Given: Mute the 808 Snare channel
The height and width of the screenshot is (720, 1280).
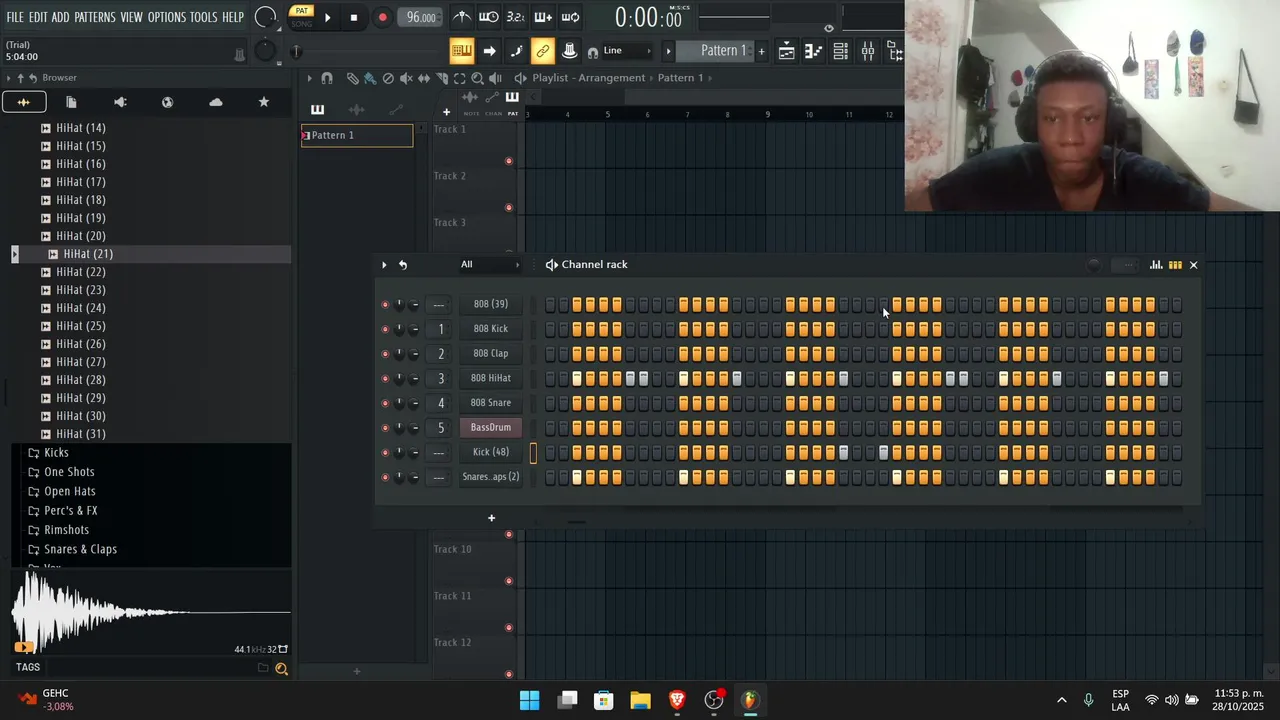Looking at the screenshot, I should 385,403.
